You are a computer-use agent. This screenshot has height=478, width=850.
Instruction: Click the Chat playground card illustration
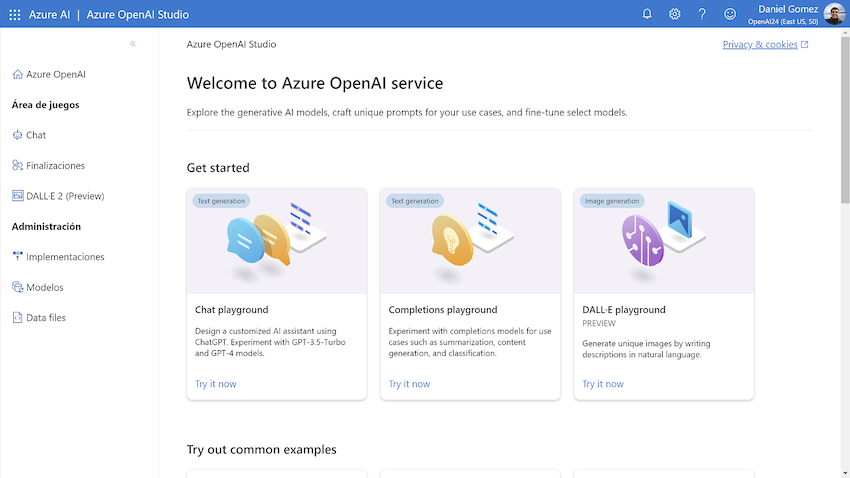pos(276,240)
